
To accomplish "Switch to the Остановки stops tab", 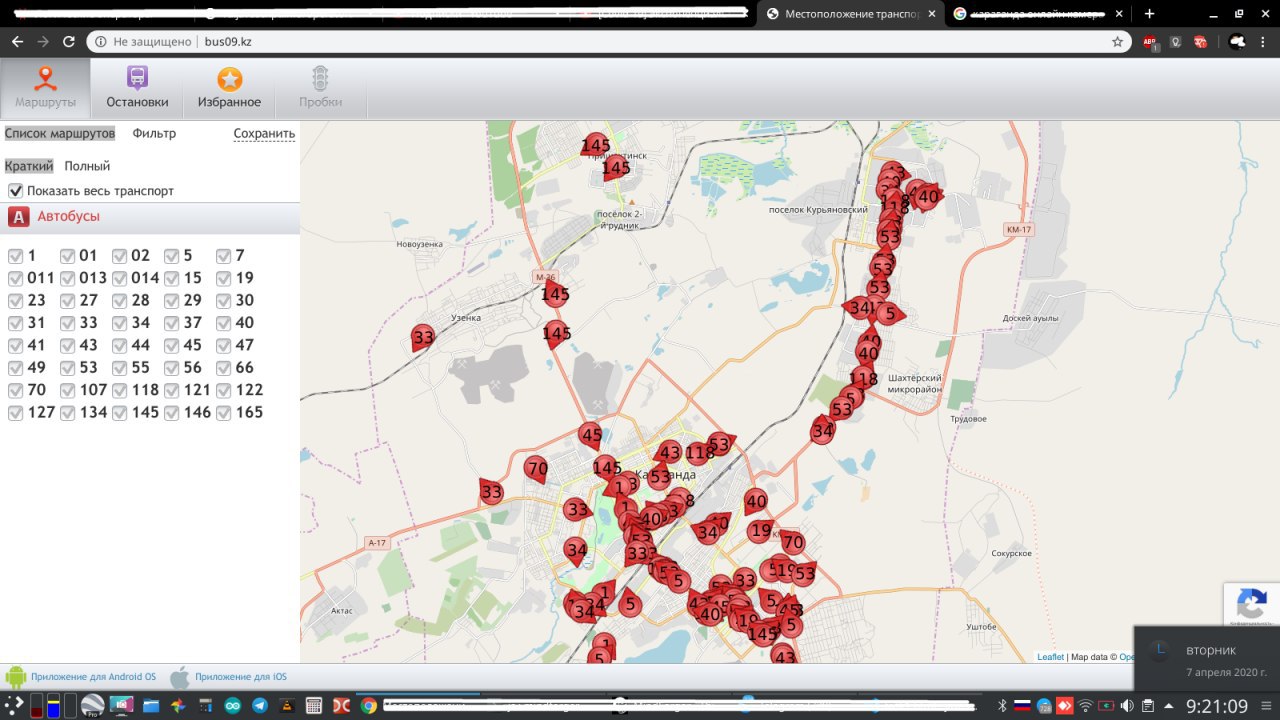I will click(x=137, y=89).
